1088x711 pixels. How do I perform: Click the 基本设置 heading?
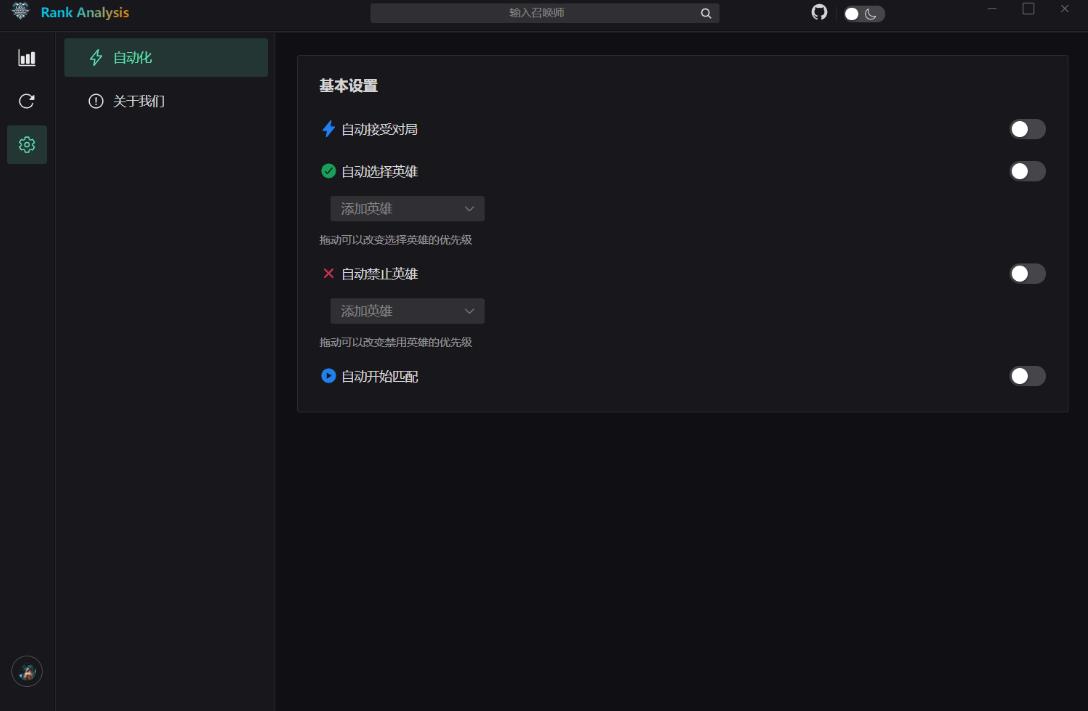pos(348,86)
